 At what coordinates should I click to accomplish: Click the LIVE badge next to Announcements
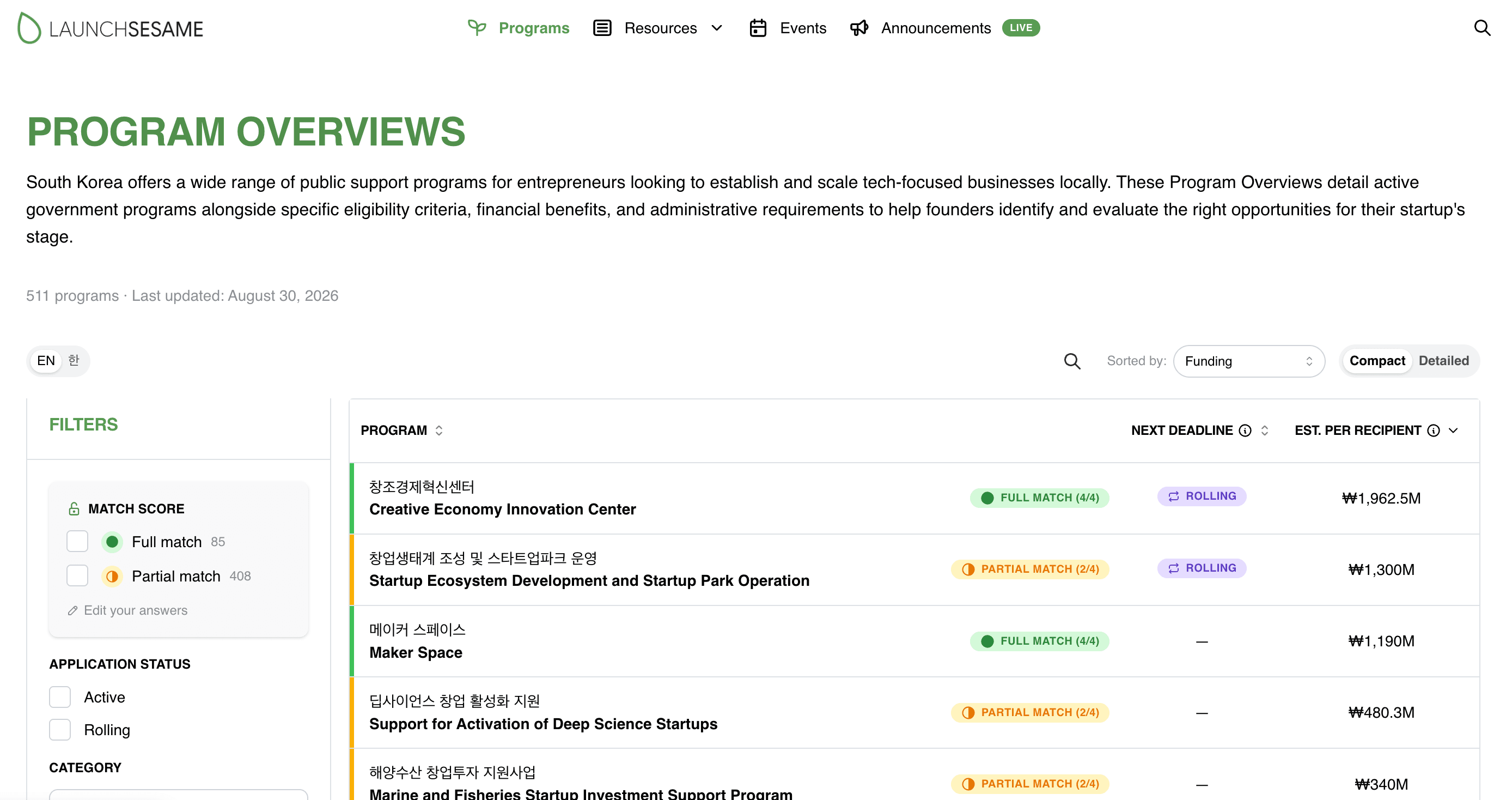(1020, 28)
